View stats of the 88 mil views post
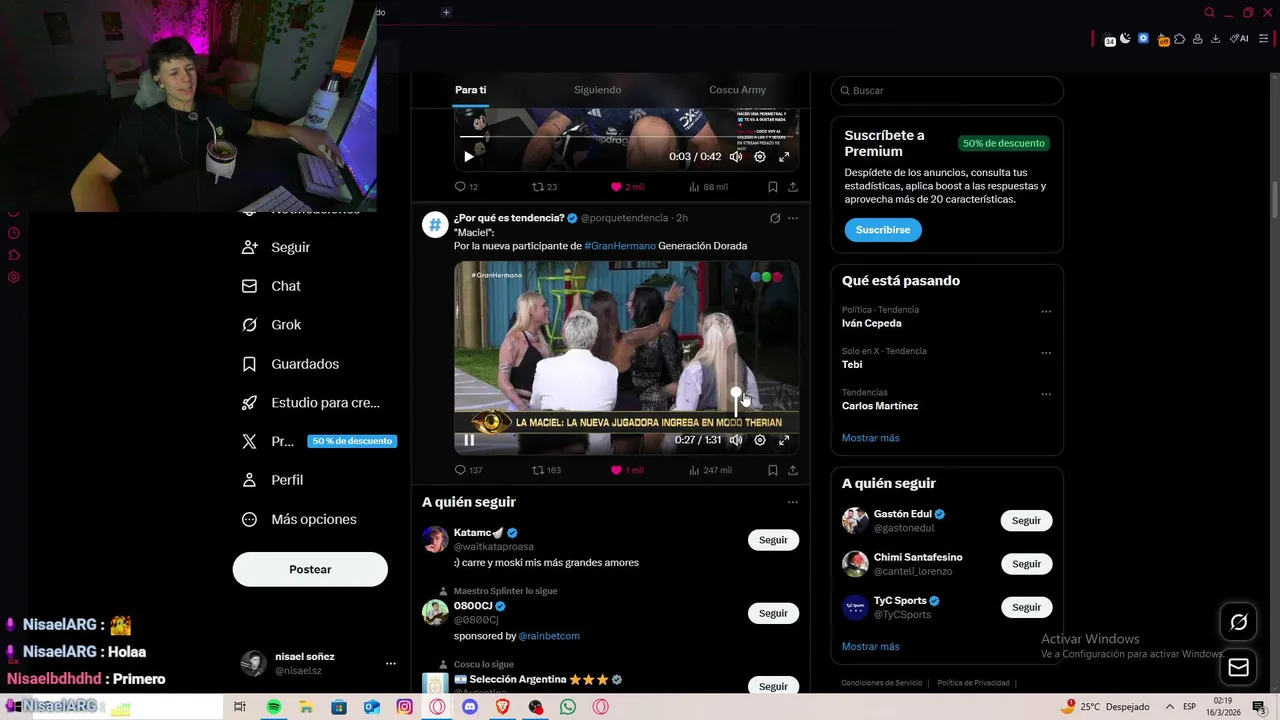This screenshot has width=1280, height=720. click(x=708, y=187)
